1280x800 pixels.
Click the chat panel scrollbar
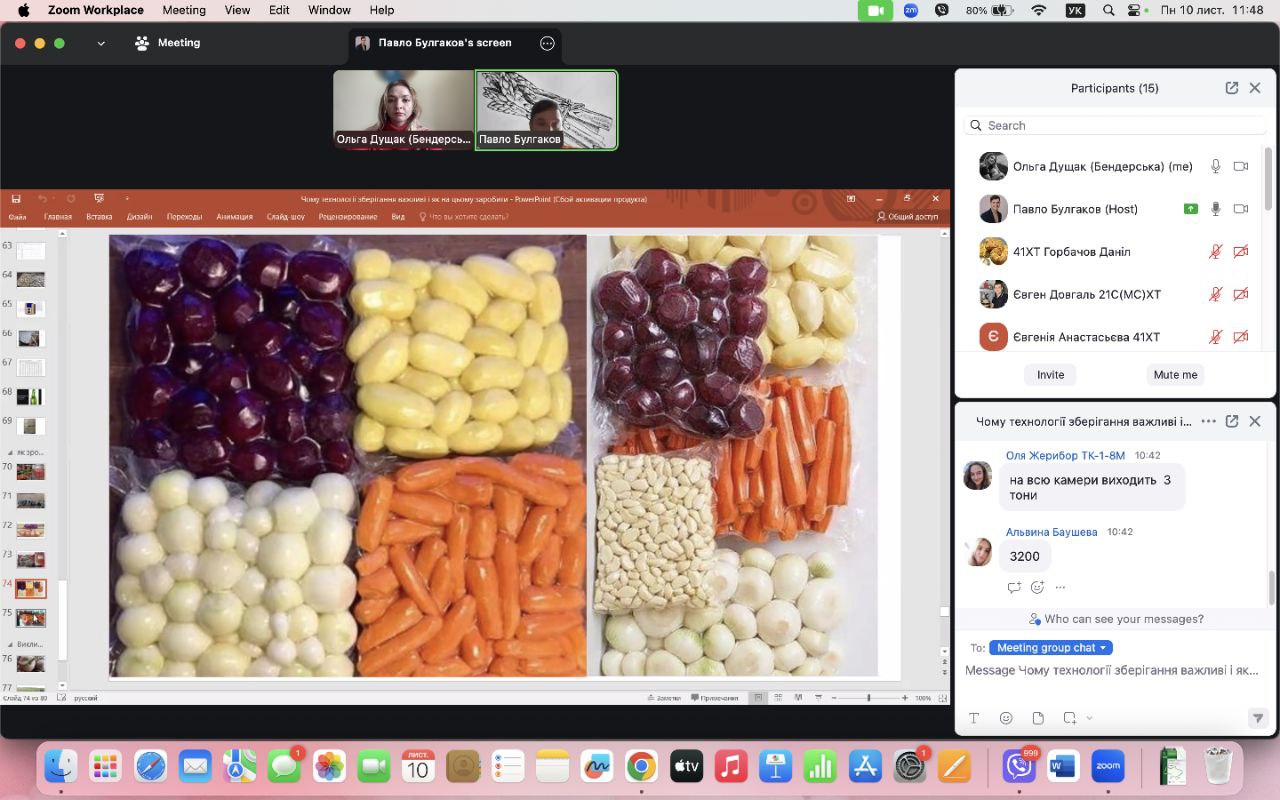(x=1271, y=588)
